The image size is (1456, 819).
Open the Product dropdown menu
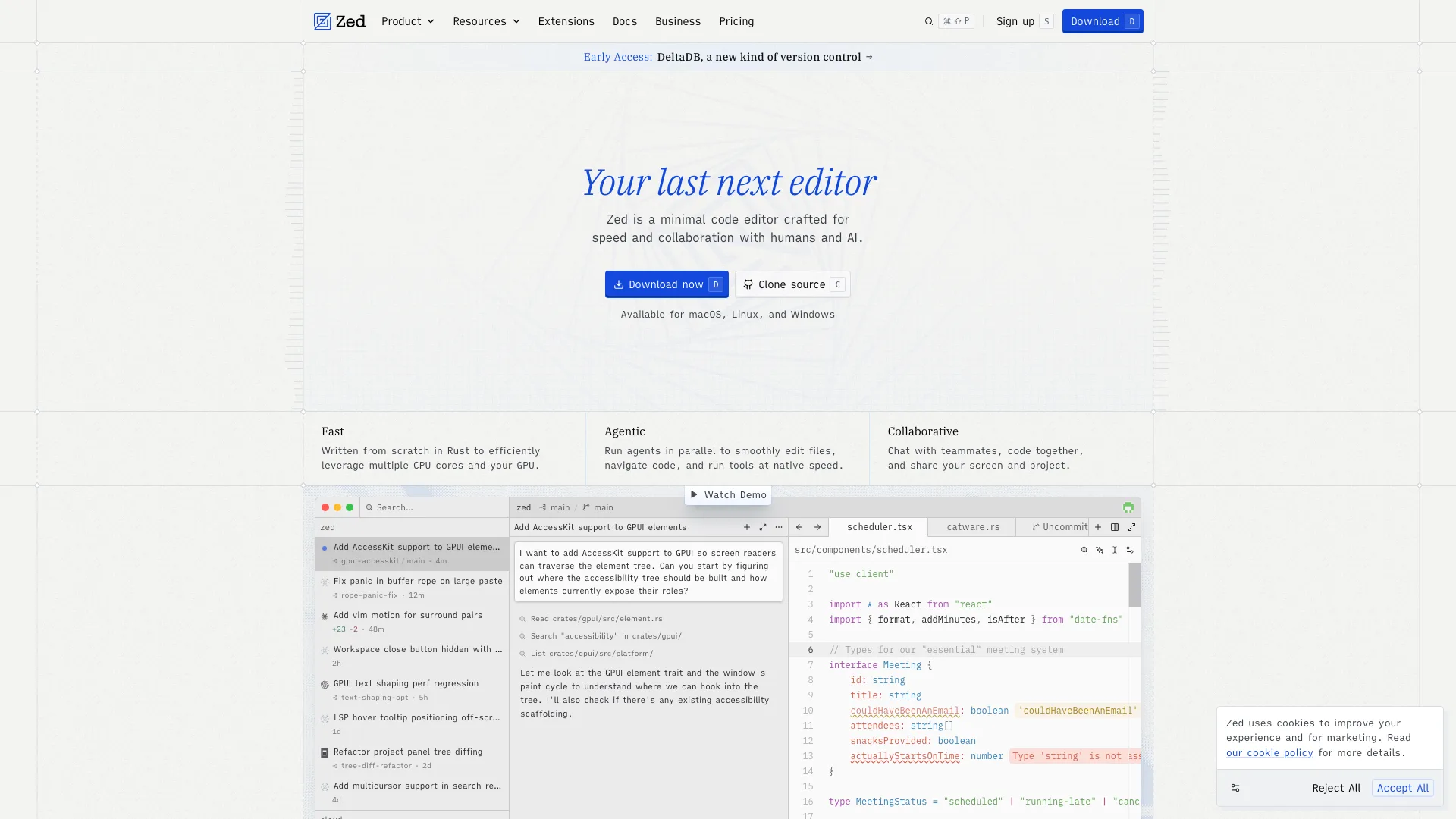[x=408, y=21]
